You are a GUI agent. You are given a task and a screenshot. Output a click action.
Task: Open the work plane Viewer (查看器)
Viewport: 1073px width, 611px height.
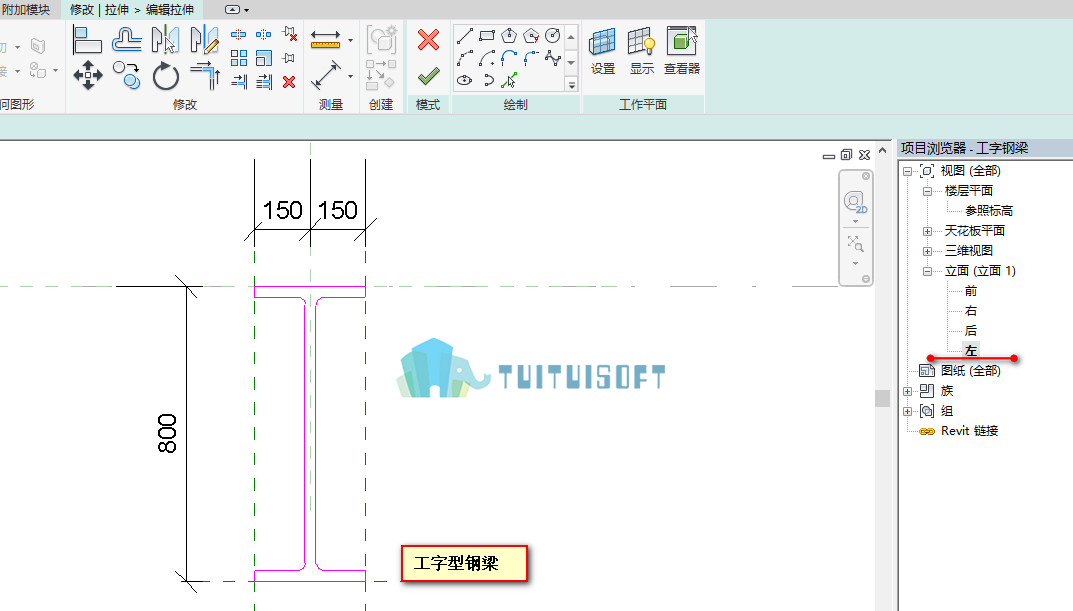coord(682,51)
